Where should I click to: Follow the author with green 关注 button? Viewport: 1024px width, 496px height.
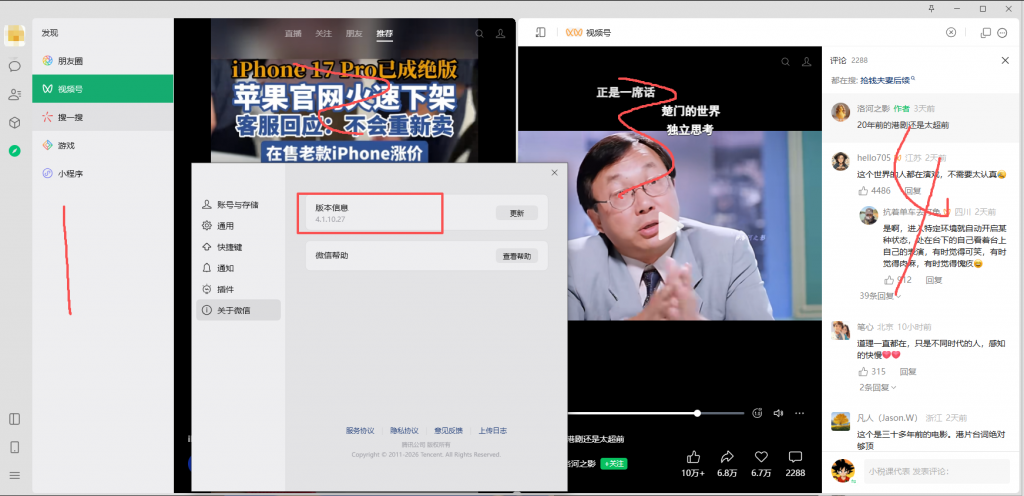(x=614, y=463)
